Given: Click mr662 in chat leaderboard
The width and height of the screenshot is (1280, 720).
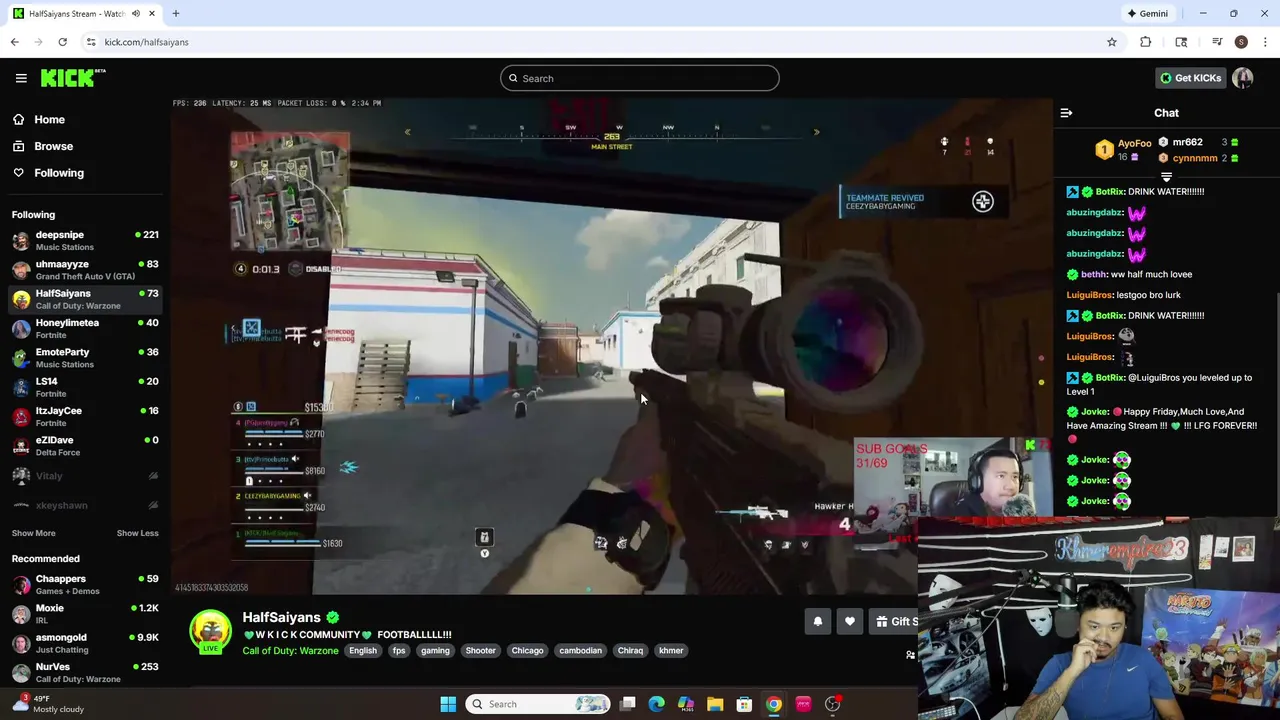Looking at the screenshot, I should pyautogui.click(x=1187, y=142).
